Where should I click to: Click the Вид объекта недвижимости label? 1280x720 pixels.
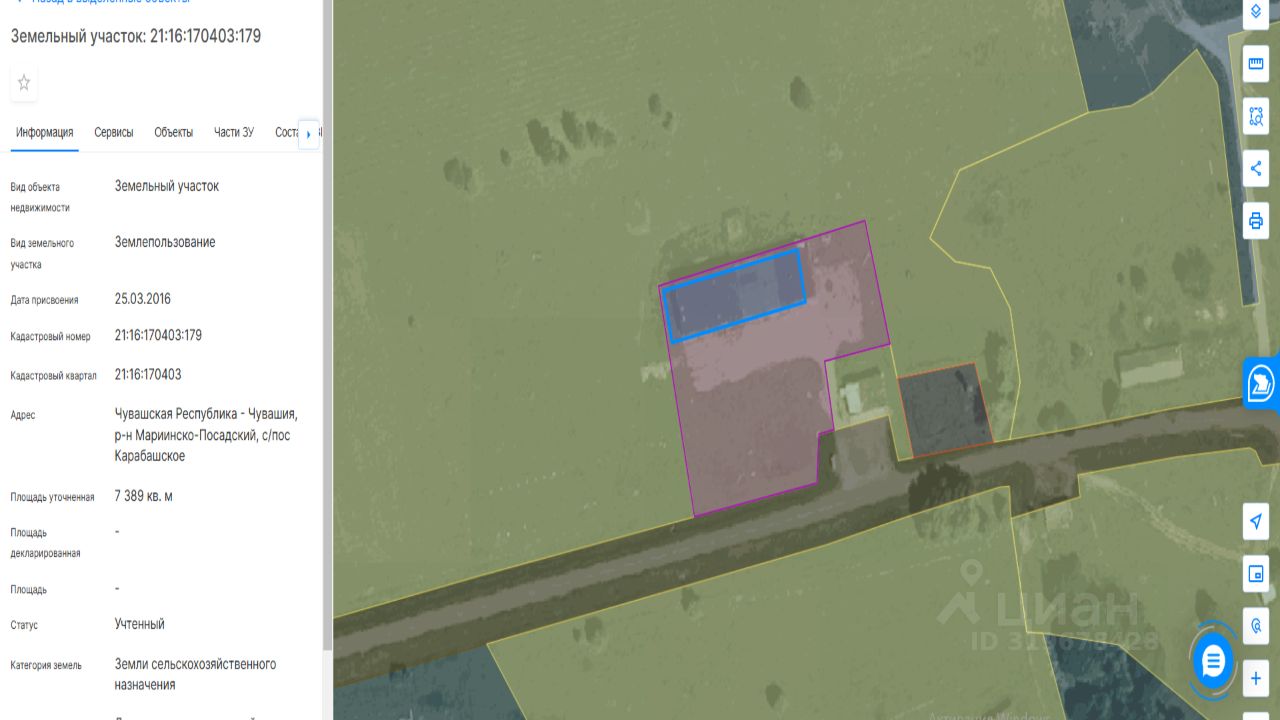coord(40,197)
